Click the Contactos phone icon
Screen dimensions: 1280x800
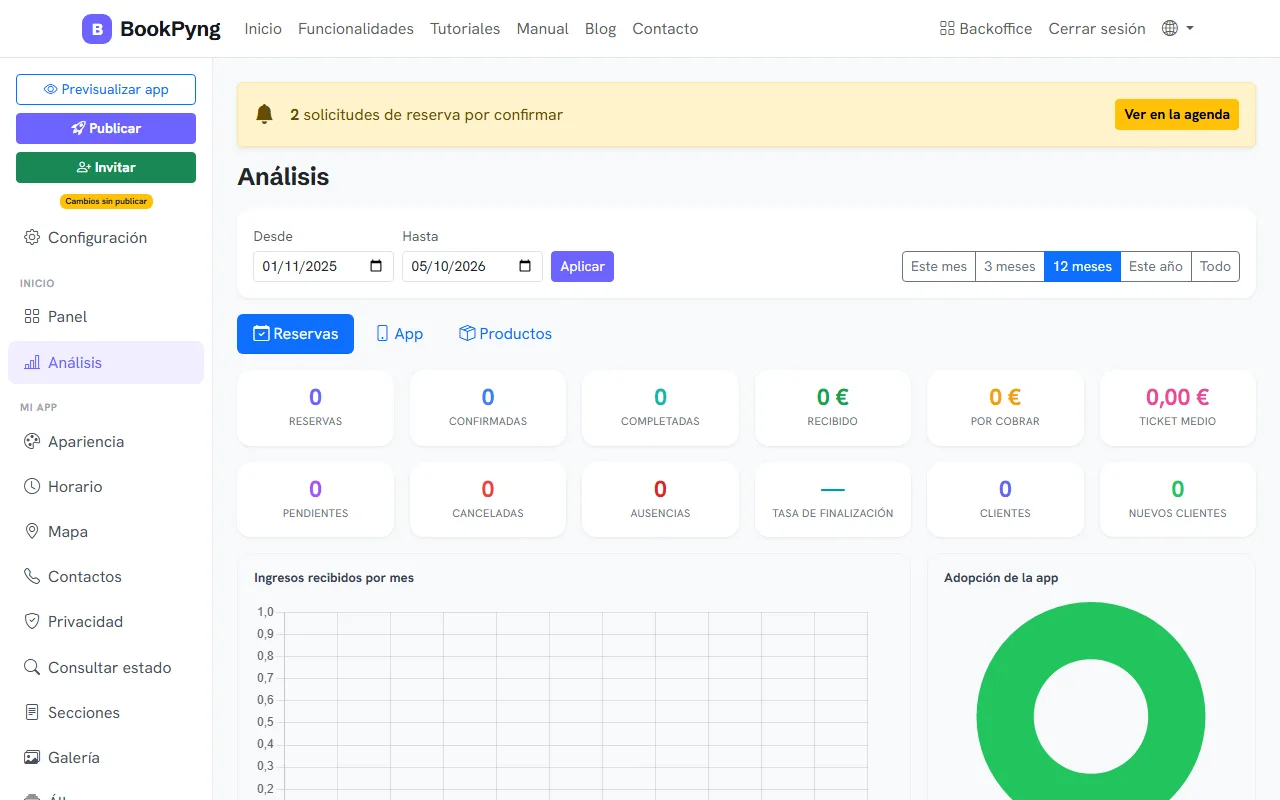[32, 576]
